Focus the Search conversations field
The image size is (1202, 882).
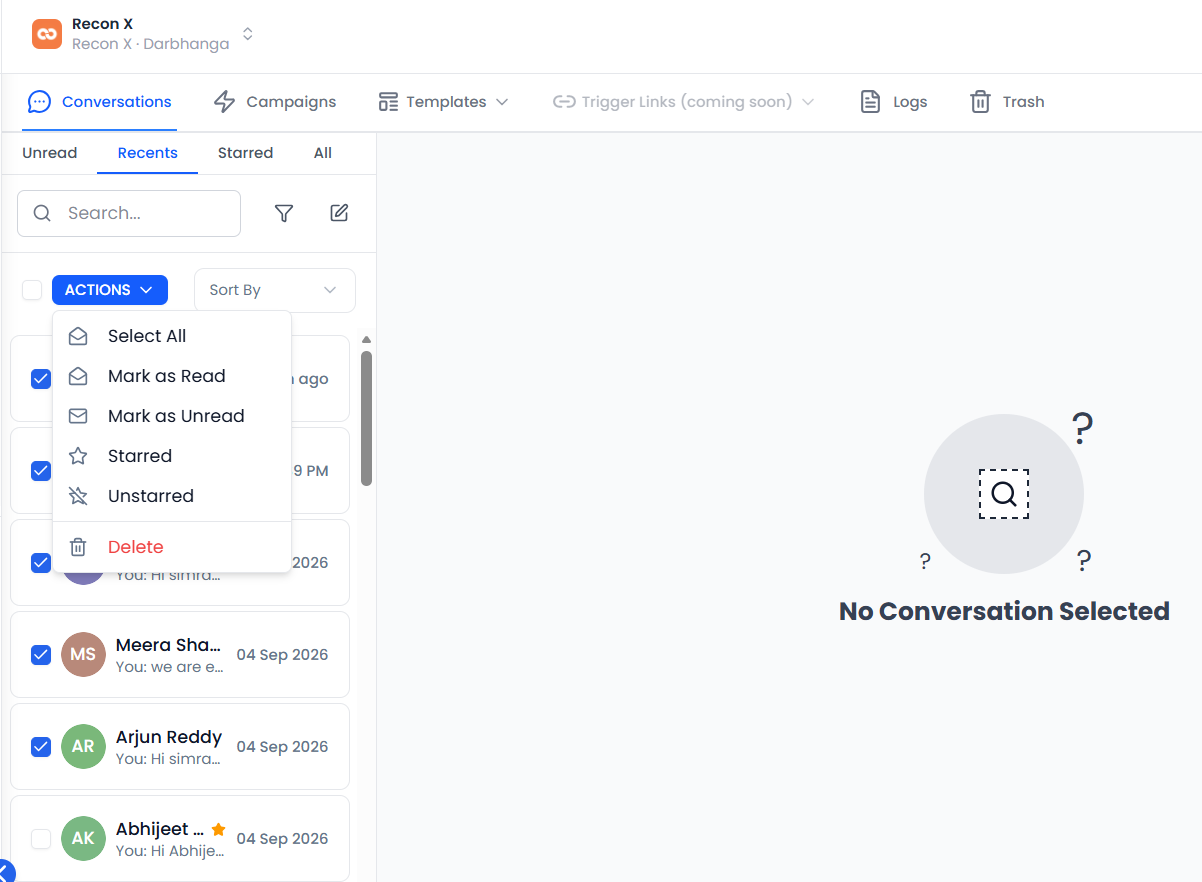click(129, 213)
